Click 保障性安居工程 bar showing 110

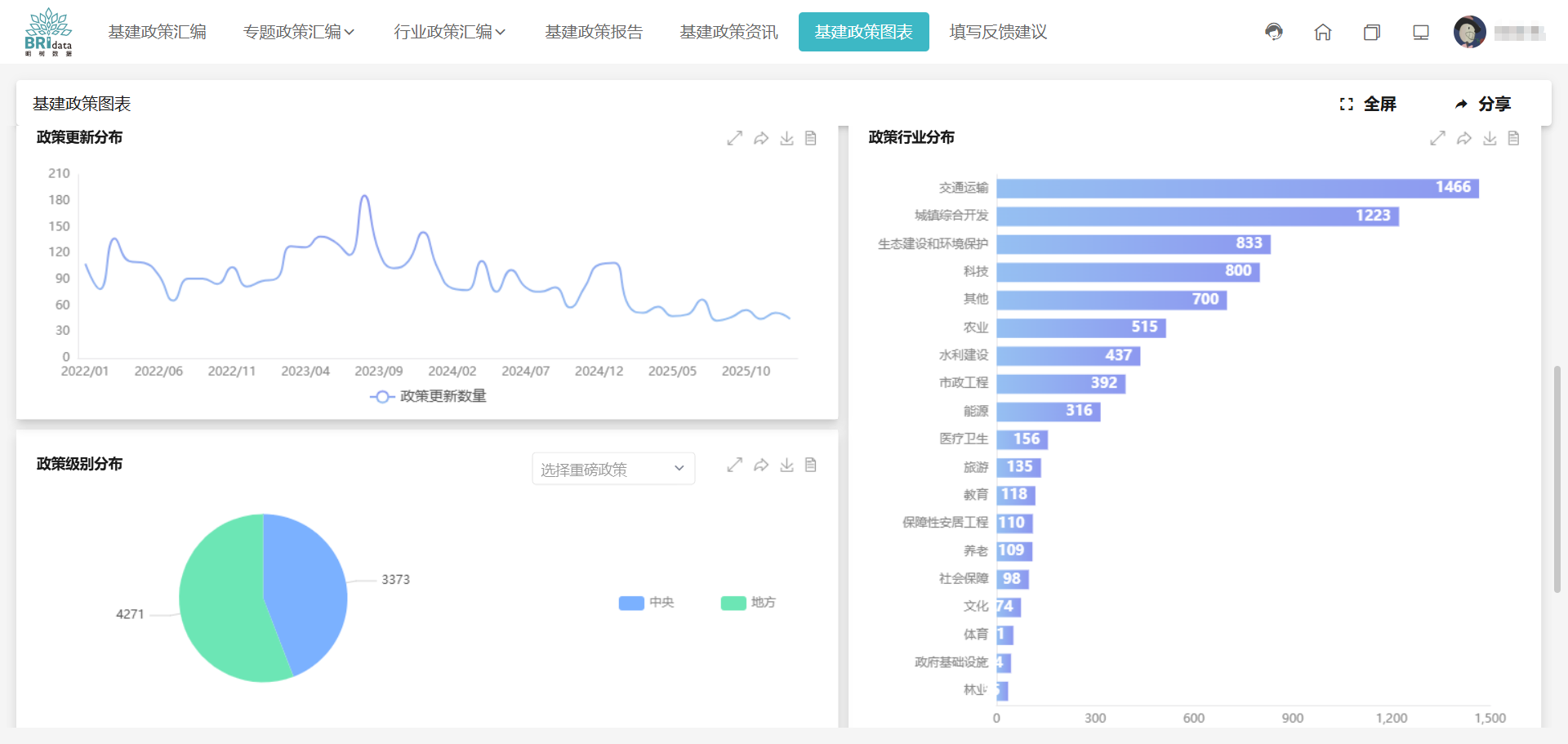pyautogui.click(x=1014, y=523)
